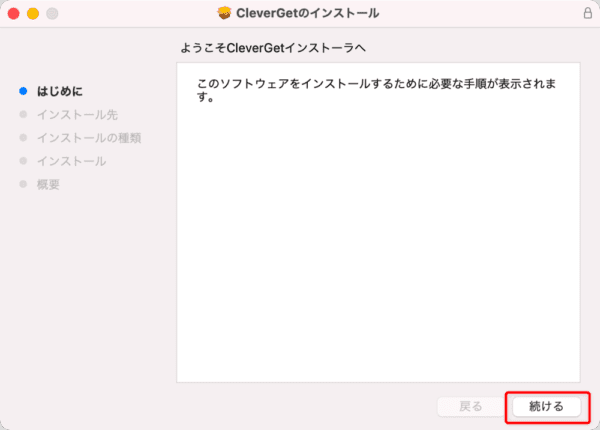Click the disabled gray zoom window button
Image resolution: width=600 pixels, height=430 pixels.
pyautogui.click(x=52, y=14)
